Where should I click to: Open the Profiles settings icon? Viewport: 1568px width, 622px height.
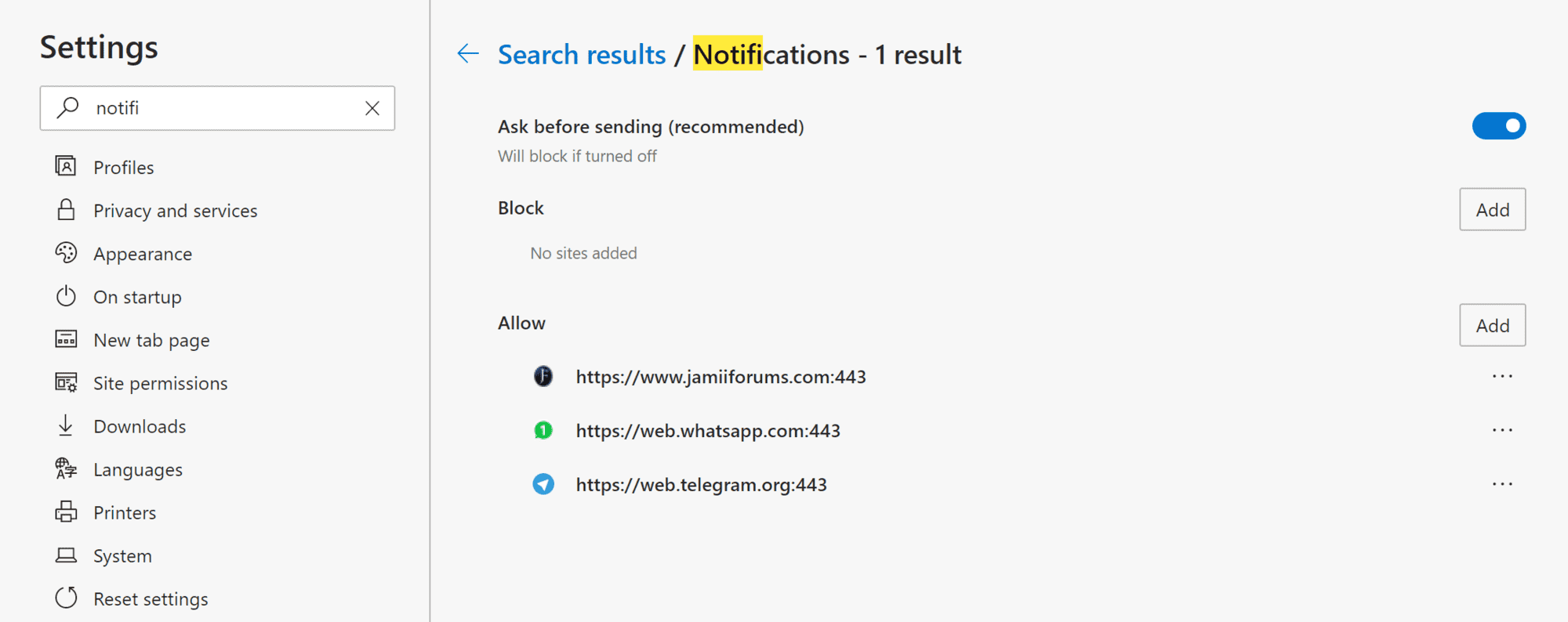coord(66,166)
